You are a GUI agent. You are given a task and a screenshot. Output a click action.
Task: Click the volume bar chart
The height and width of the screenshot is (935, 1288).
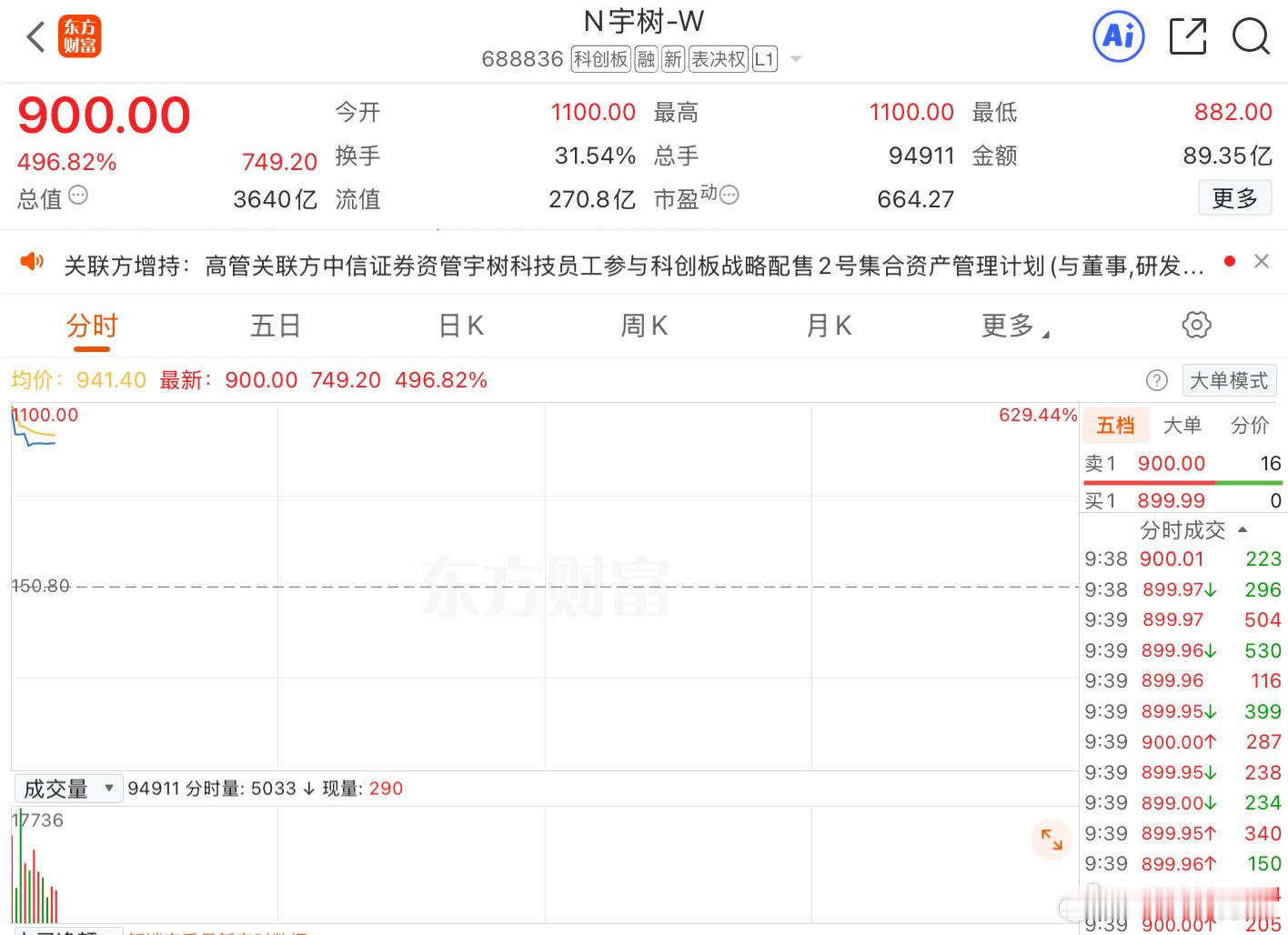(x=544, y=865)
